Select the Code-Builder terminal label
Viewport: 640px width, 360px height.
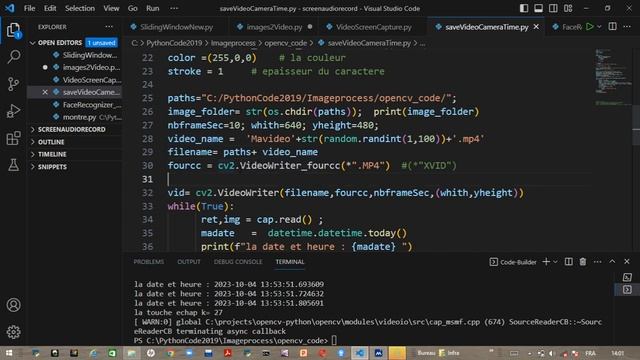point(513,262)
